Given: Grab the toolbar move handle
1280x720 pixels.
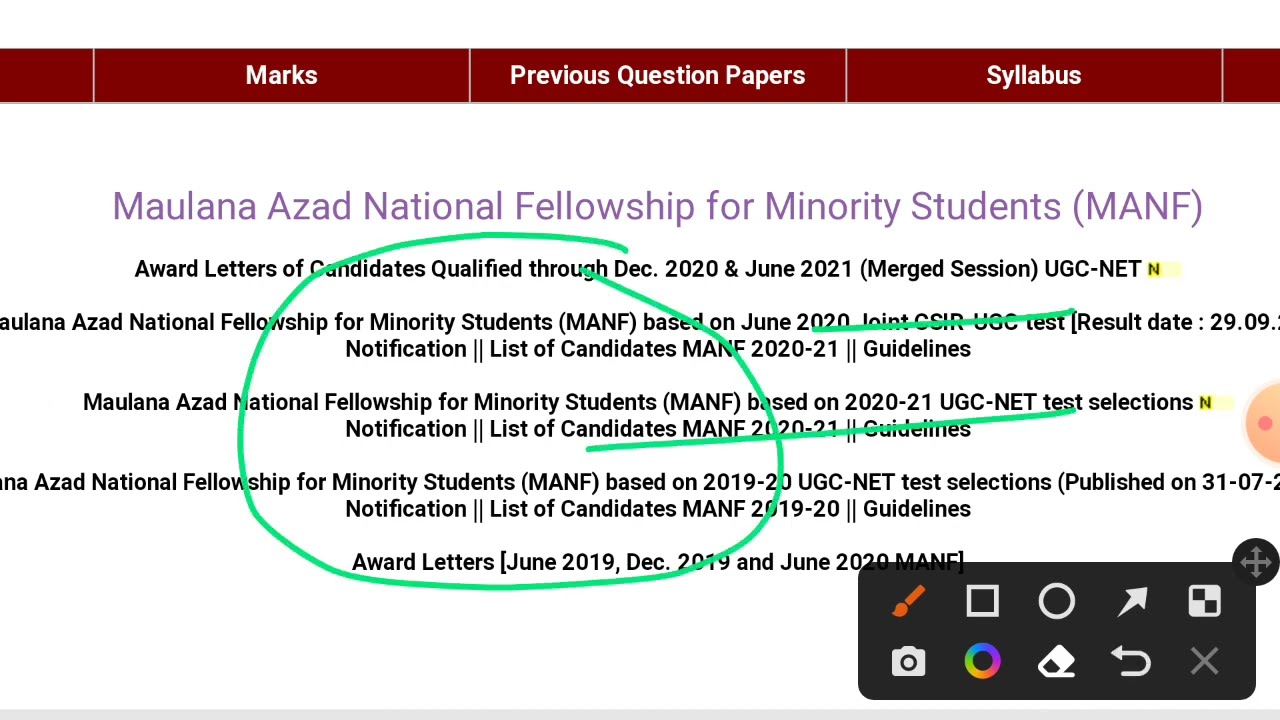Looking at the screenshot, I should pos(1256,562).
